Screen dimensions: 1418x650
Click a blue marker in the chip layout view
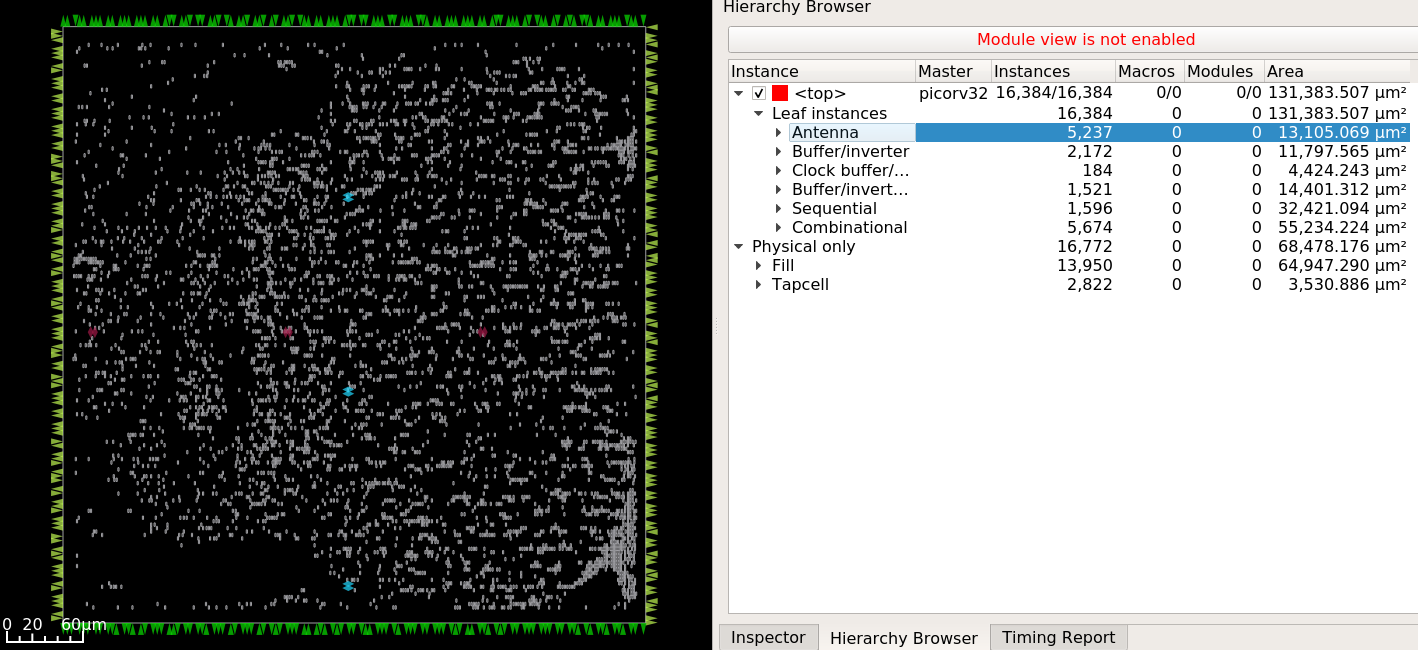pos(348,391)
